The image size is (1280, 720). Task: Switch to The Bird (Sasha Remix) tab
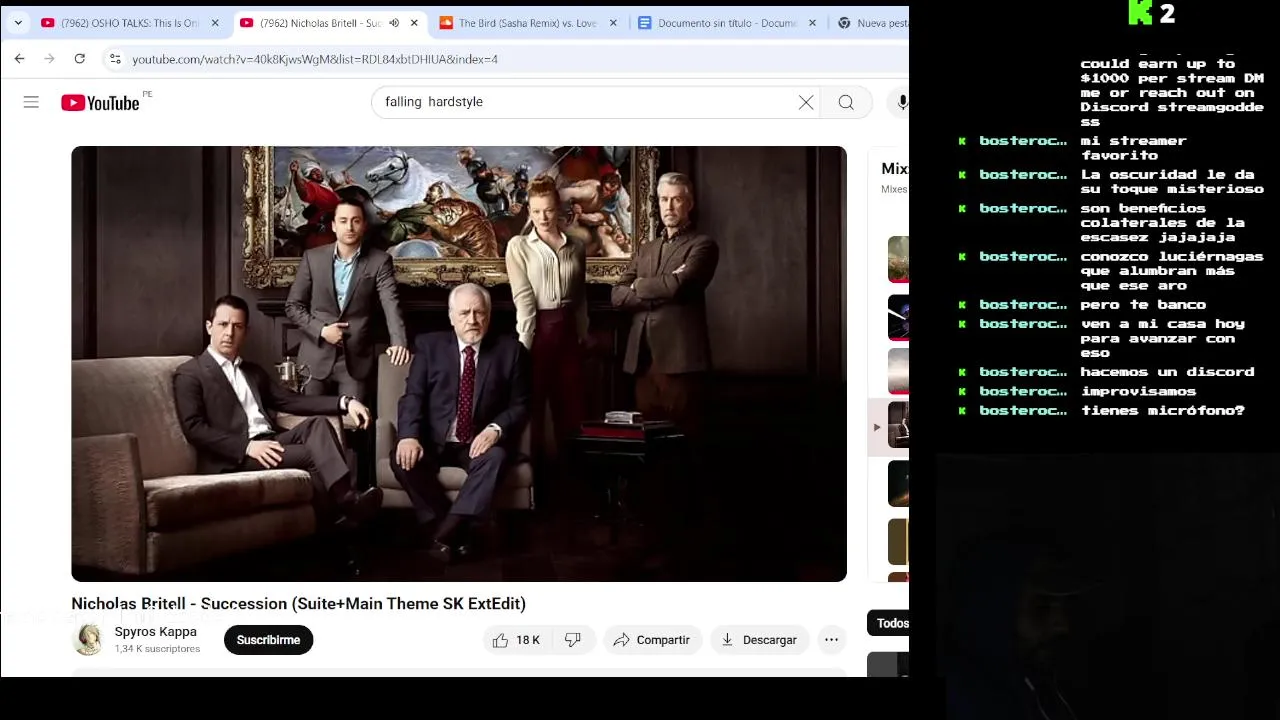[x=527, y=23]
